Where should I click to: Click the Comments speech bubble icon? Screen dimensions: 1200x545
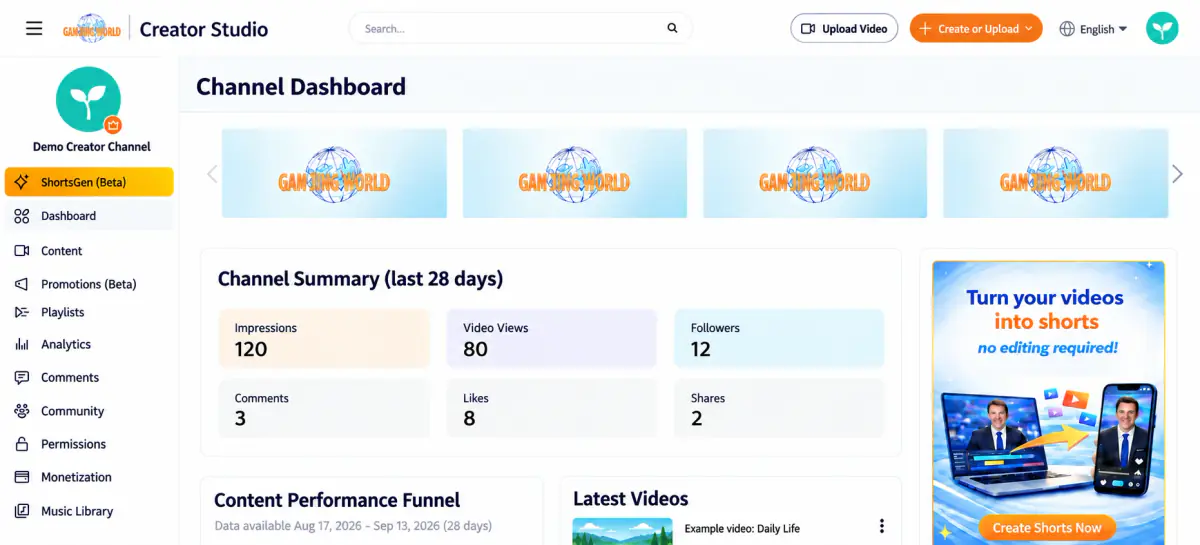click(x=22, y=377)
